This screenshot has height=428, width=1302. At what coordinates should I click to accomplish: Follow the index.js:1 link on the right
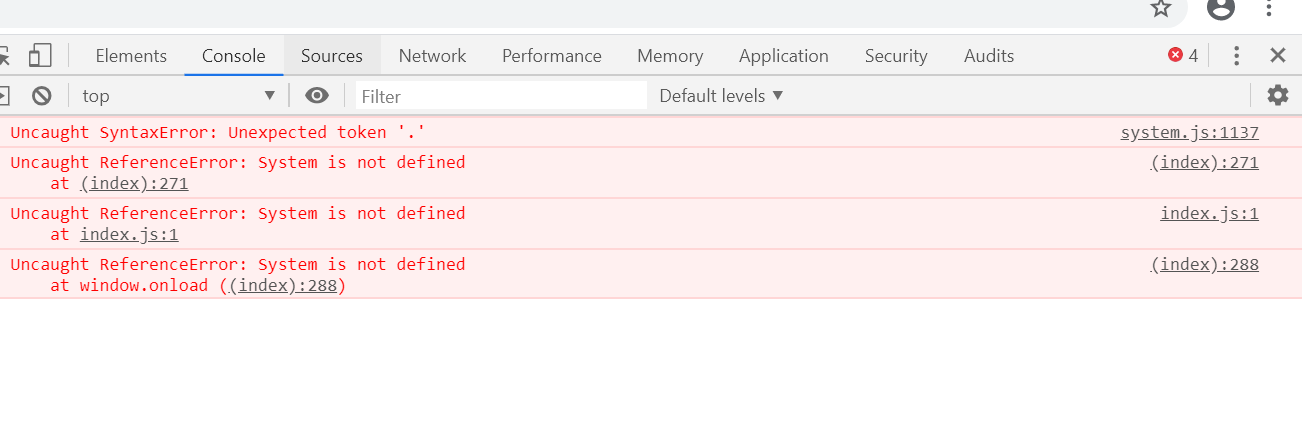click(1209, 213)
